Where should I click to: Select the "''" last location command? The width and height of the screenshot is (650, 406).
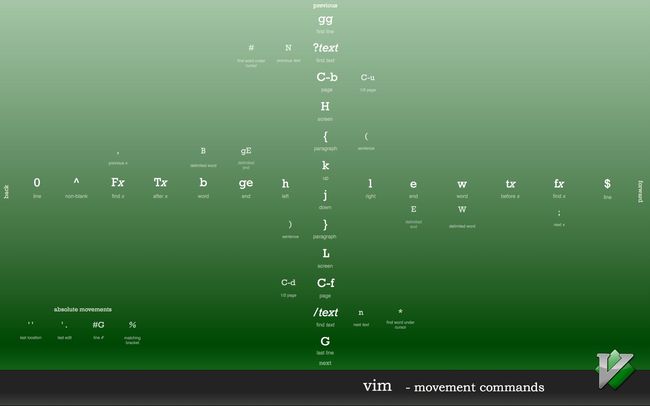(31, 324)
